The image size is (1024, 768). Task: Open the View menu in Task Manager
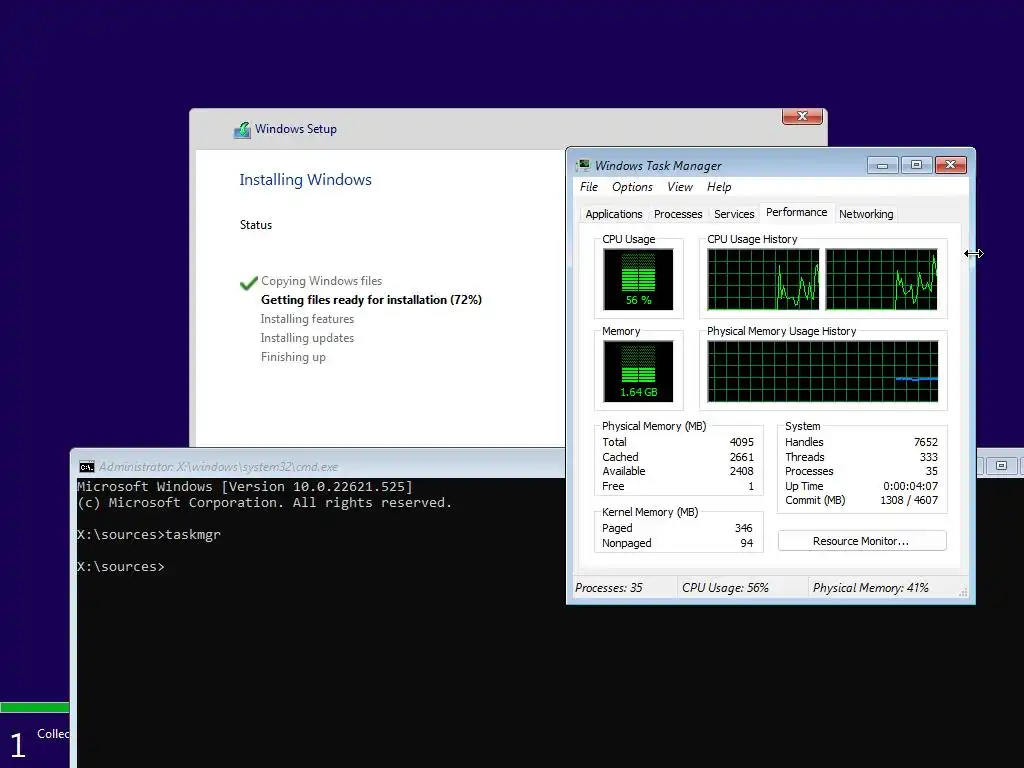679,187
